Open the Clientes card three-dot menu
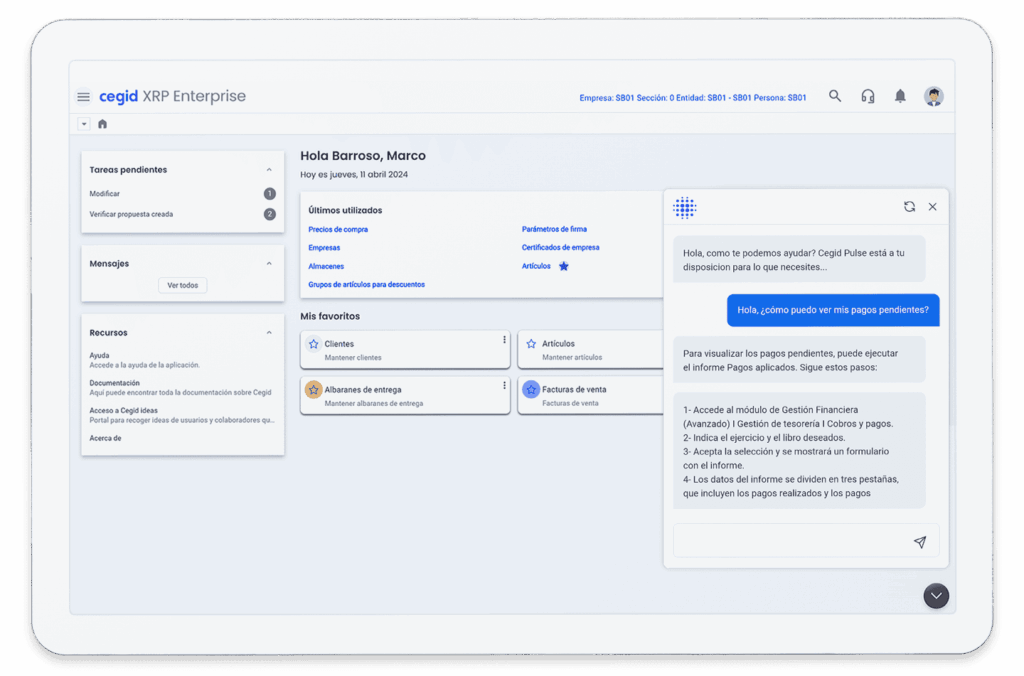 [504, 340]
